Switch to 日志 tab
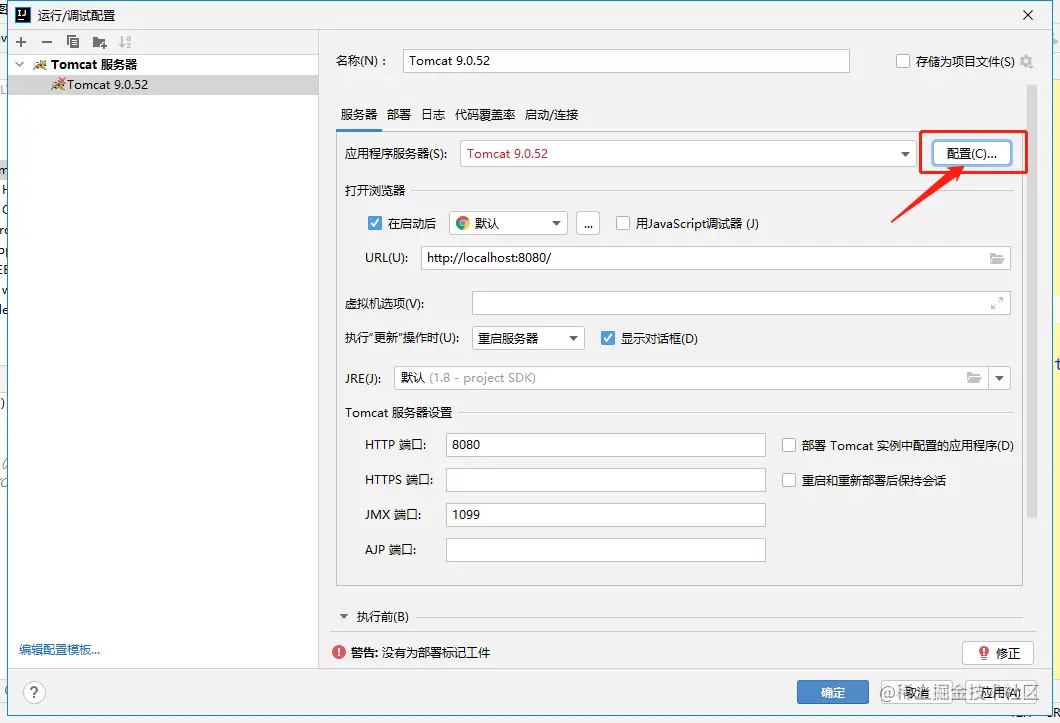 (x=433, y=114)
